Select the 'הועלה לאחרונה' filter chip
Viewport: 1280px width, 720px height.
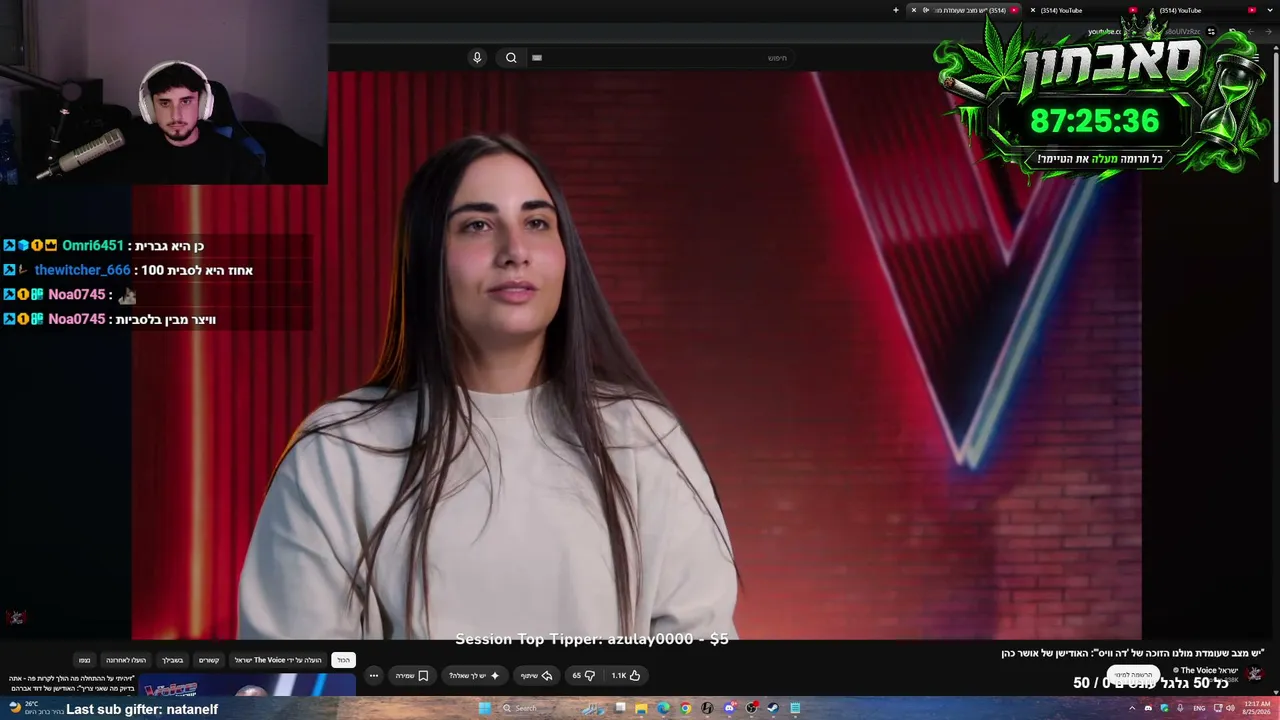(x=126, y=660)
